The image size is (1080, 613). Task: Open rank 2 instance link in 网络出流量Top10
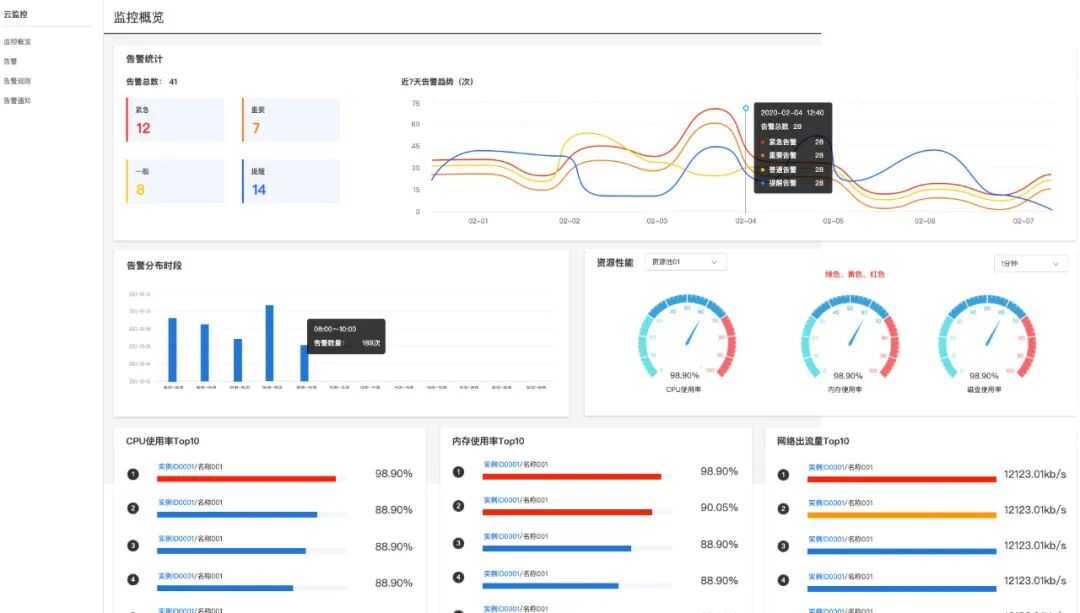tap(827, 503)
